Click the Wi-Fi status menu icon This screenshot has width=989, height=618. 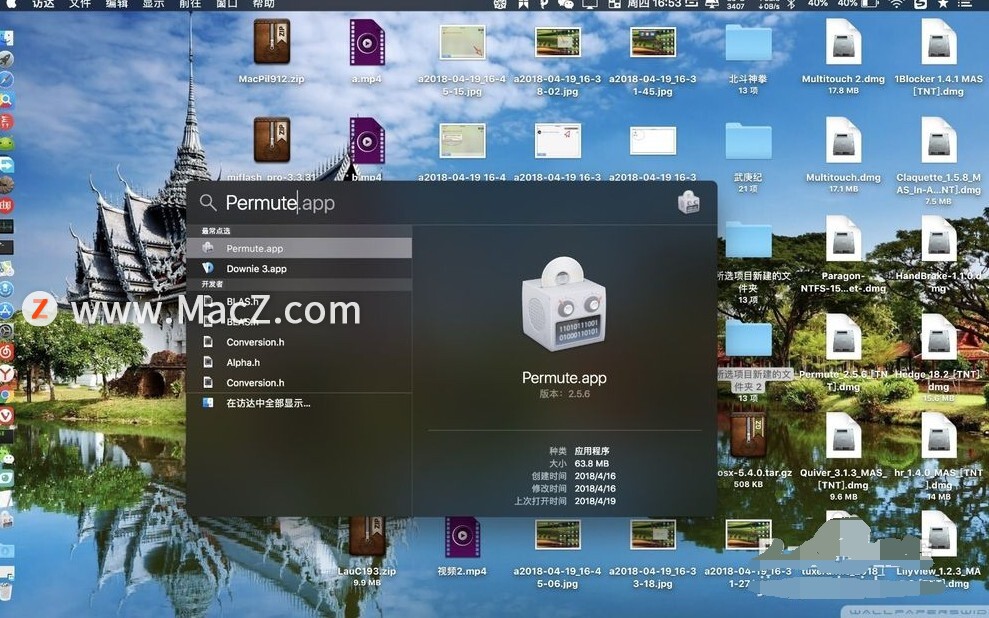(896, 4)
